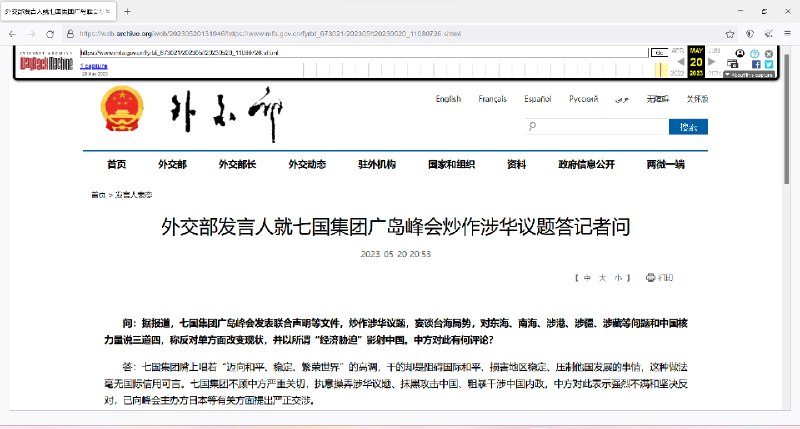Open the 关怀版 care version link

pos(697,99)
